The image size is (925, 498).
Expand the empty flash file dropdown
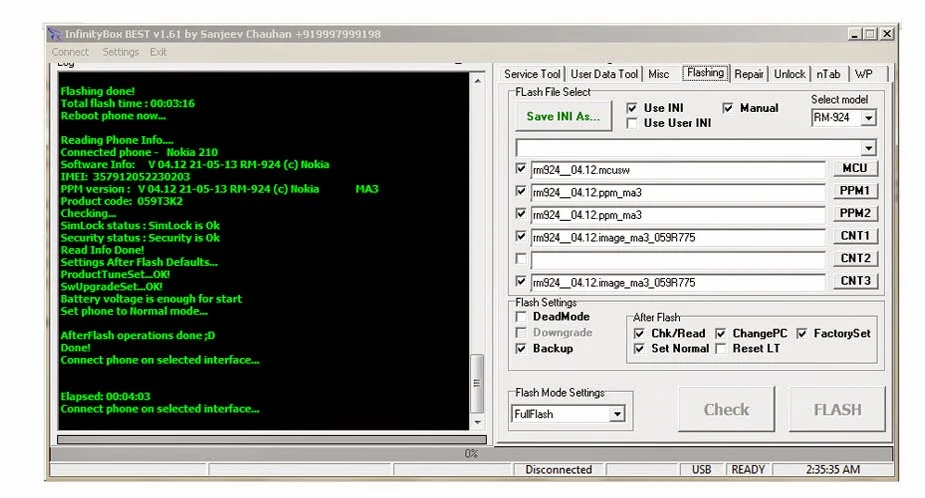(x=868, y=148)
